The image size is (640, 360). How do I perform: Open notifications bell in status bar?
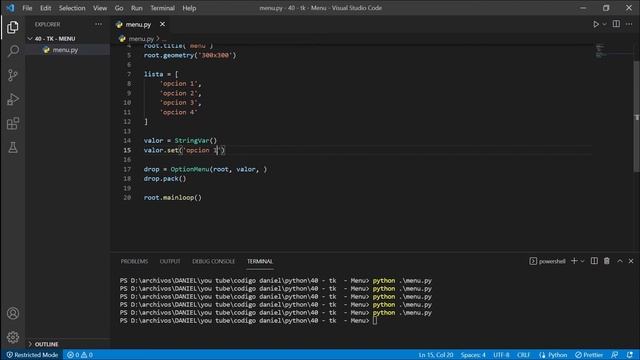click(x=630, y=355)
